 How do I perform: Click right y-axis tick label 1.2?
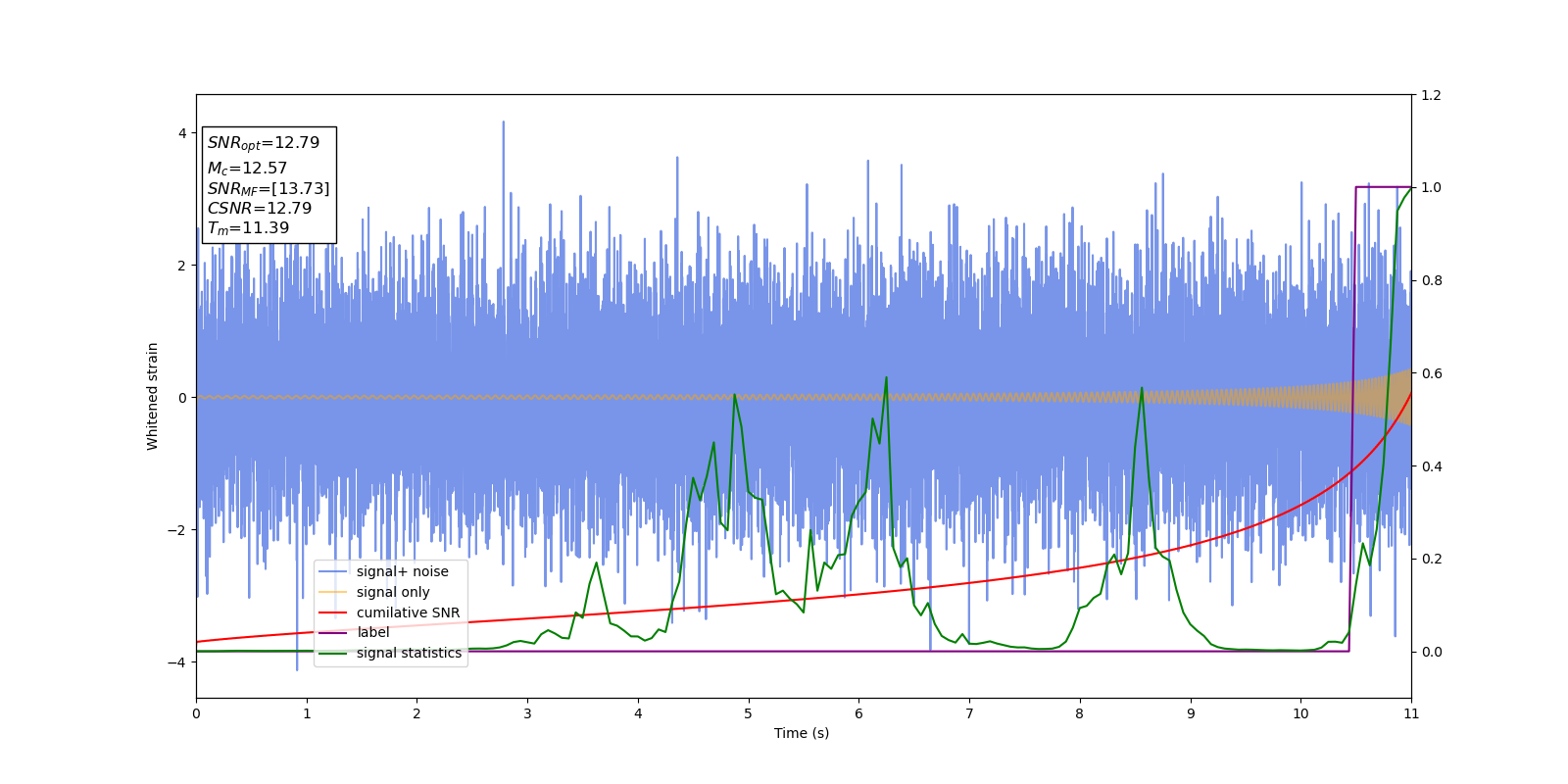(x=1431, y=95)
